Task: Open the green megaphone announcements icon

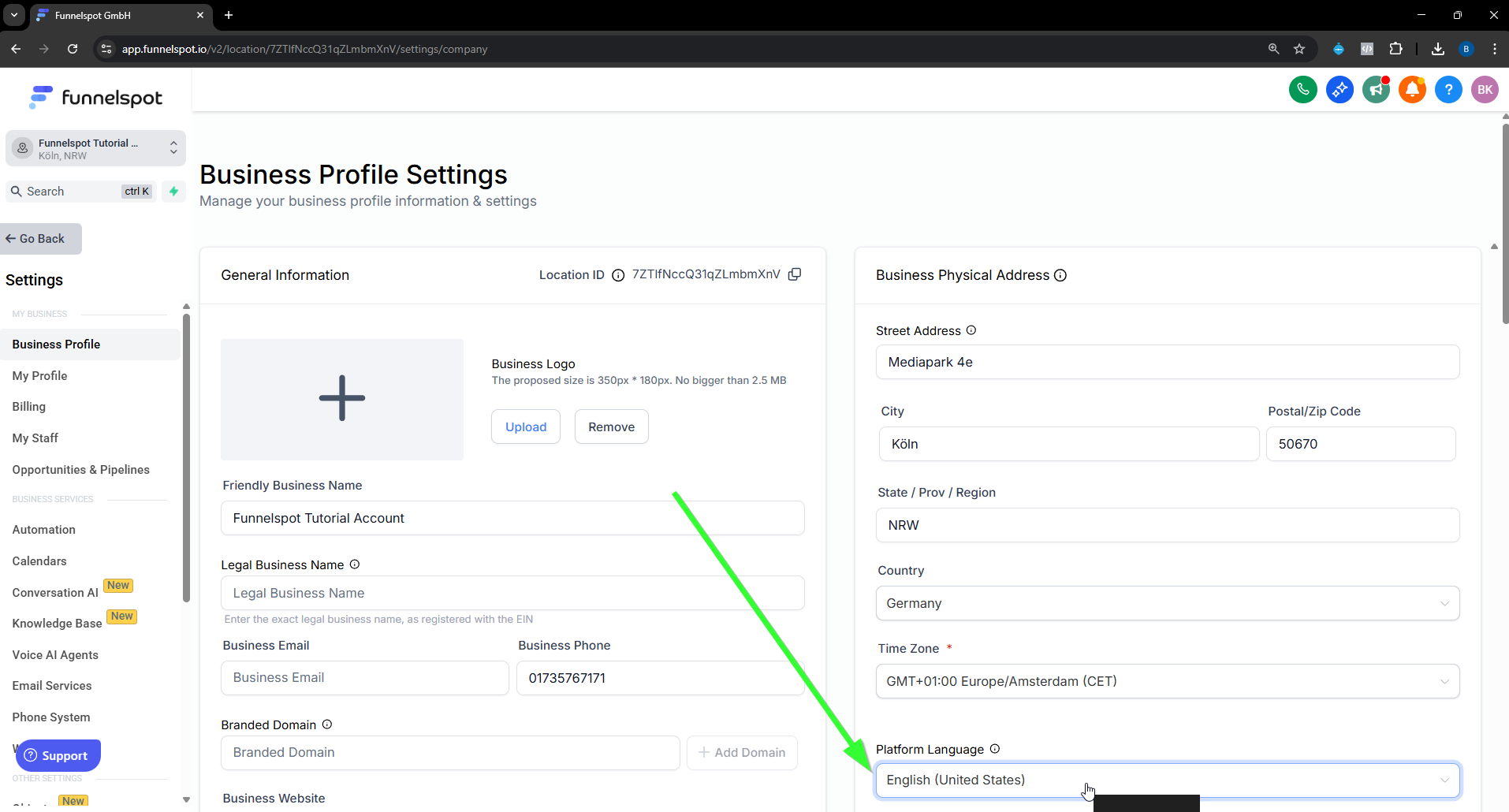Action: [x=1376, y=90]
